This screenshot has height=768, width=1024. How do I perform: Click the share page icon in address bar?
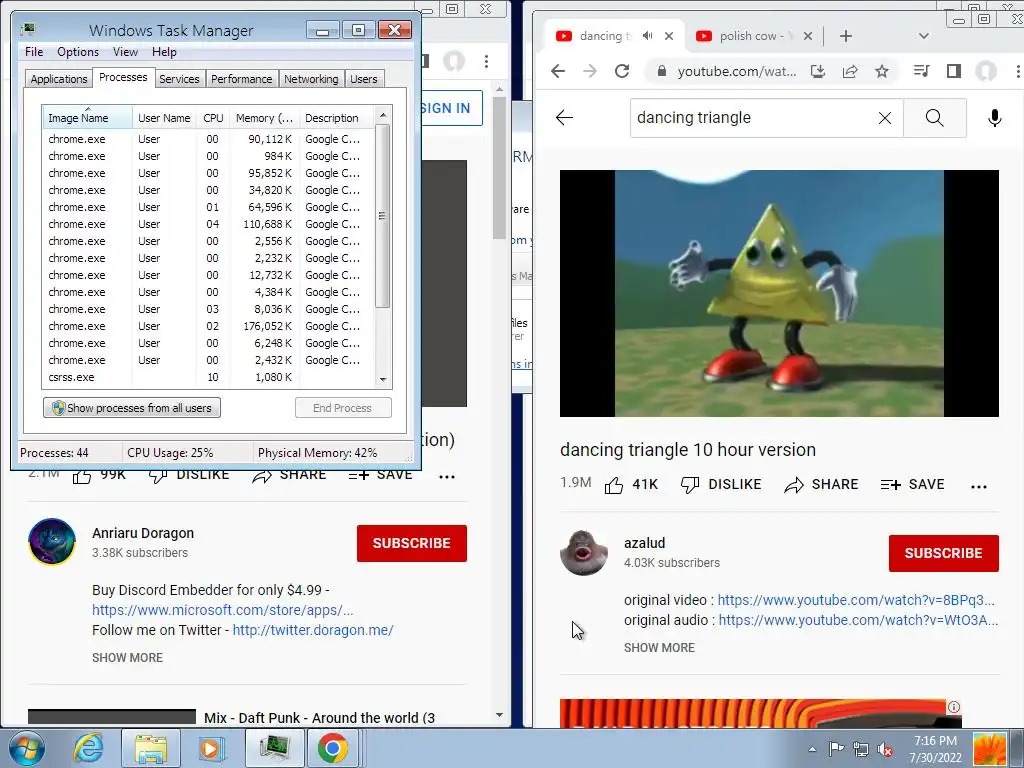(x=850, y=71)
